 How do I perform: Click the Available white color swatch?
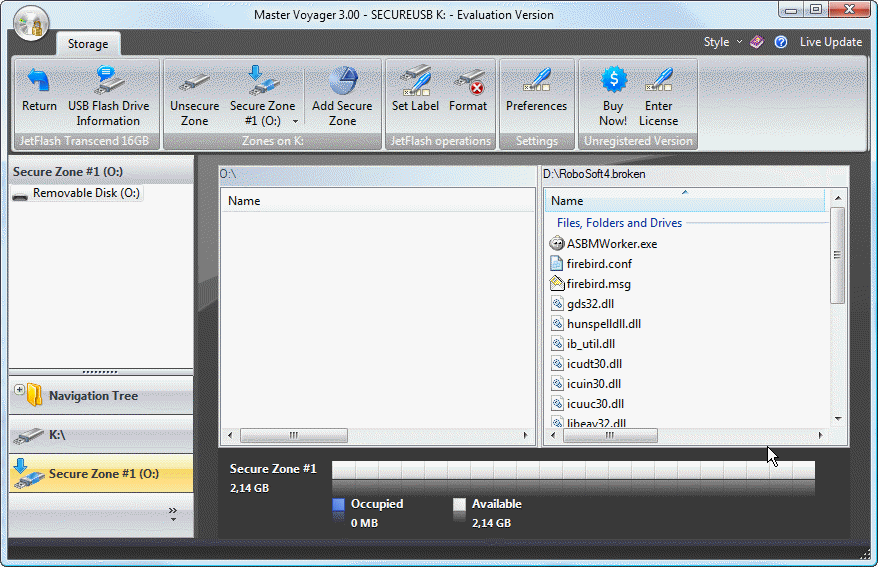[459, 505]
